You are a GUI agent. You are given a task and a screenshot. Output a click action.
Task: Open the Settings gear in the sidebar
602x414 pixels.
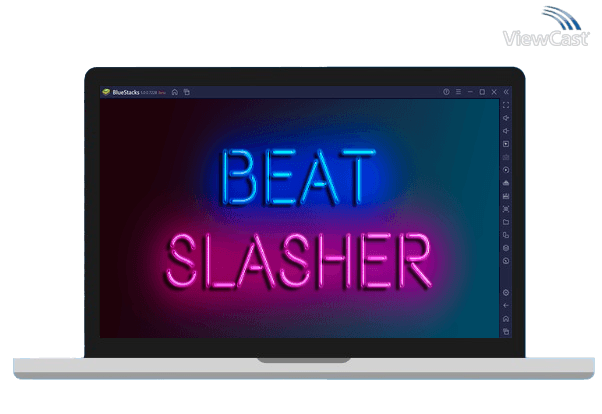pos(506,293)
